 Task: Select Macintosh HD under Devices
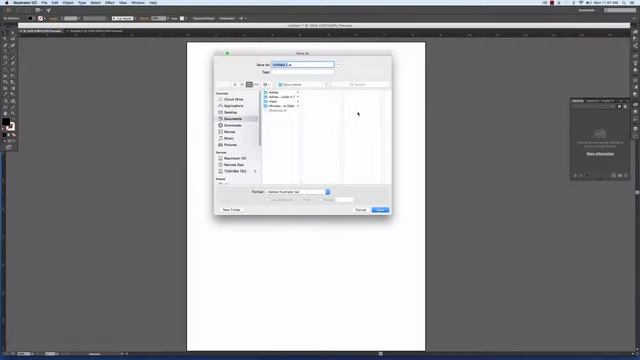235,158
